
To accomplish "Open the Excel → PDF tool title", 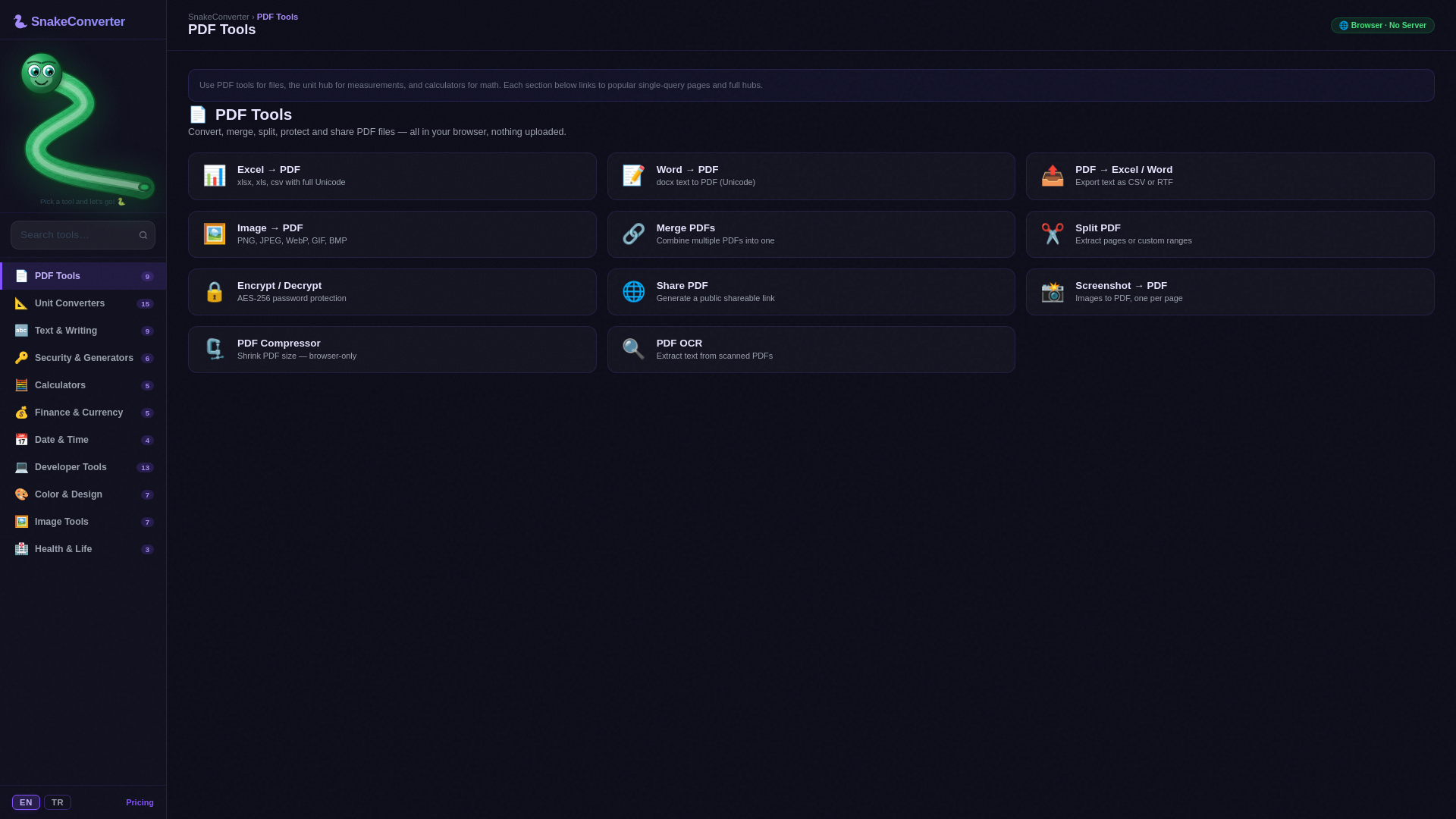I will [268, 170].
